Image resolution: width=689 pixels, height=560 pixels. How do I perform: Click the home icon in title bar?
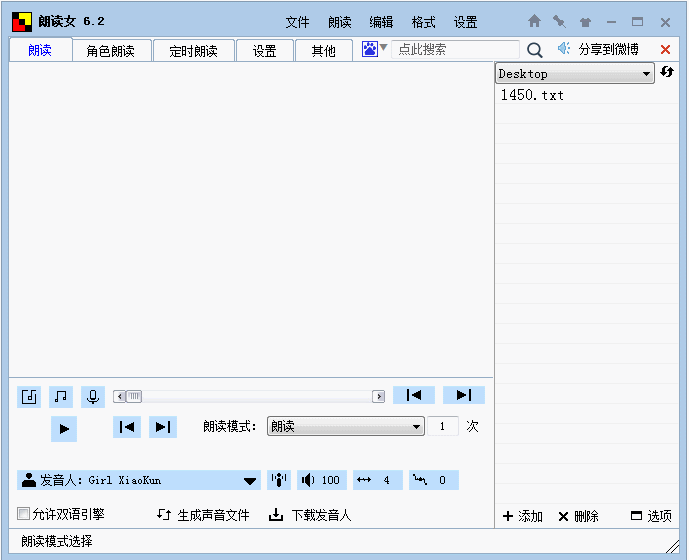pyautogui.click(x=534, y=21)
